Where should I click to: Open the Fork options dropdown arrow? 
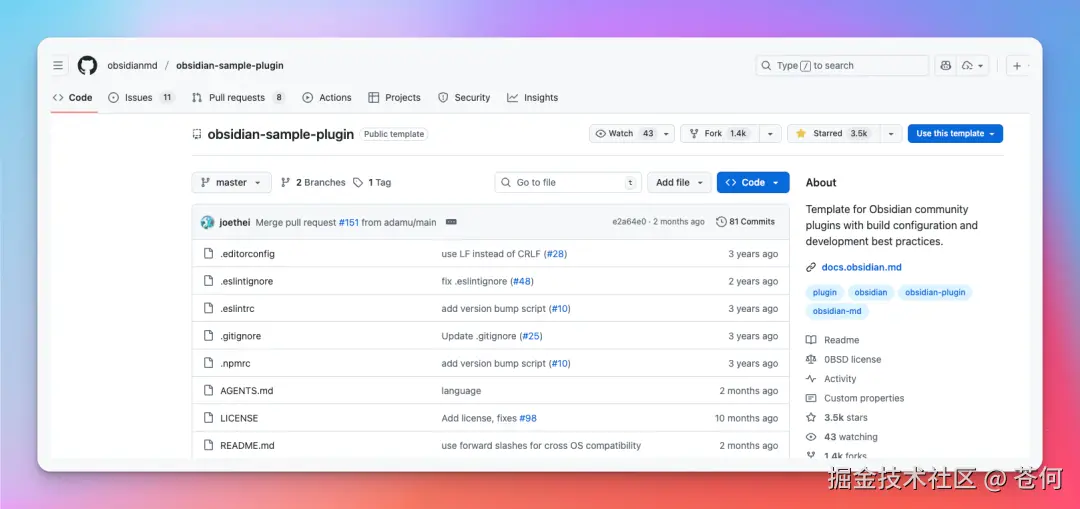click(771, 134)
